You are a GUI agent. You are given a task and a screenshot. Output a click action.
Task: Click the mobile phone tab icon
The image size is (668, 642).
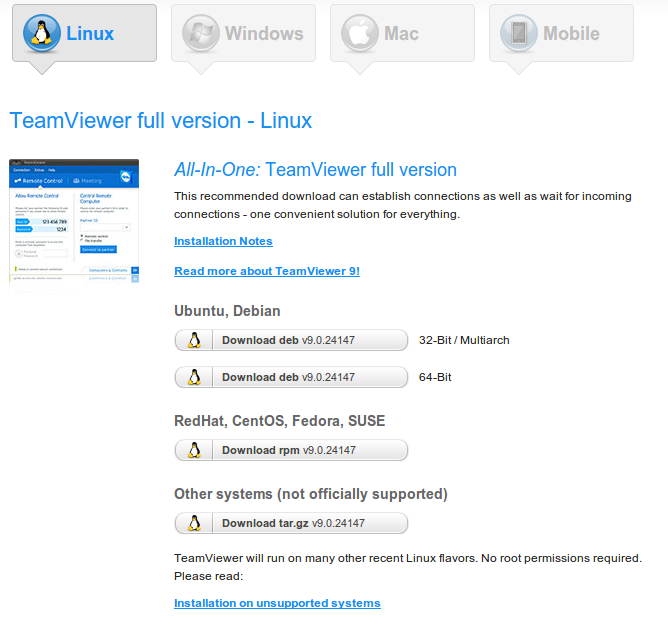(x=518, y=33)
